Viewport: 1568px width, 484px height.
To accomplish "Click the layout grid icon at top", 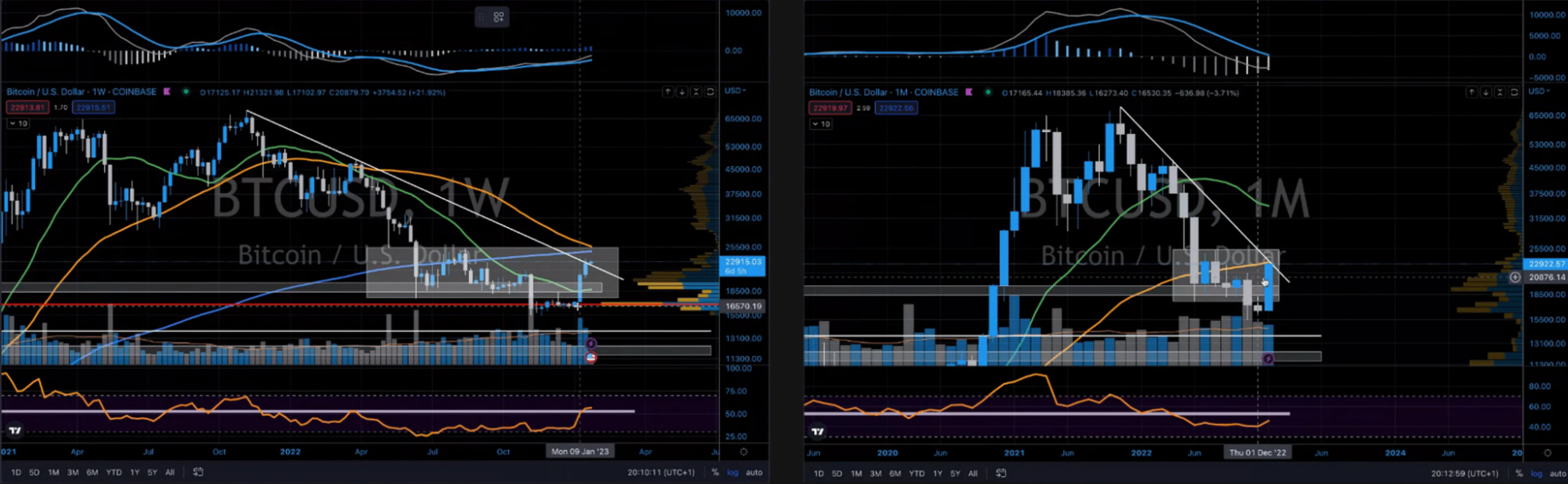I will [498, 16].
